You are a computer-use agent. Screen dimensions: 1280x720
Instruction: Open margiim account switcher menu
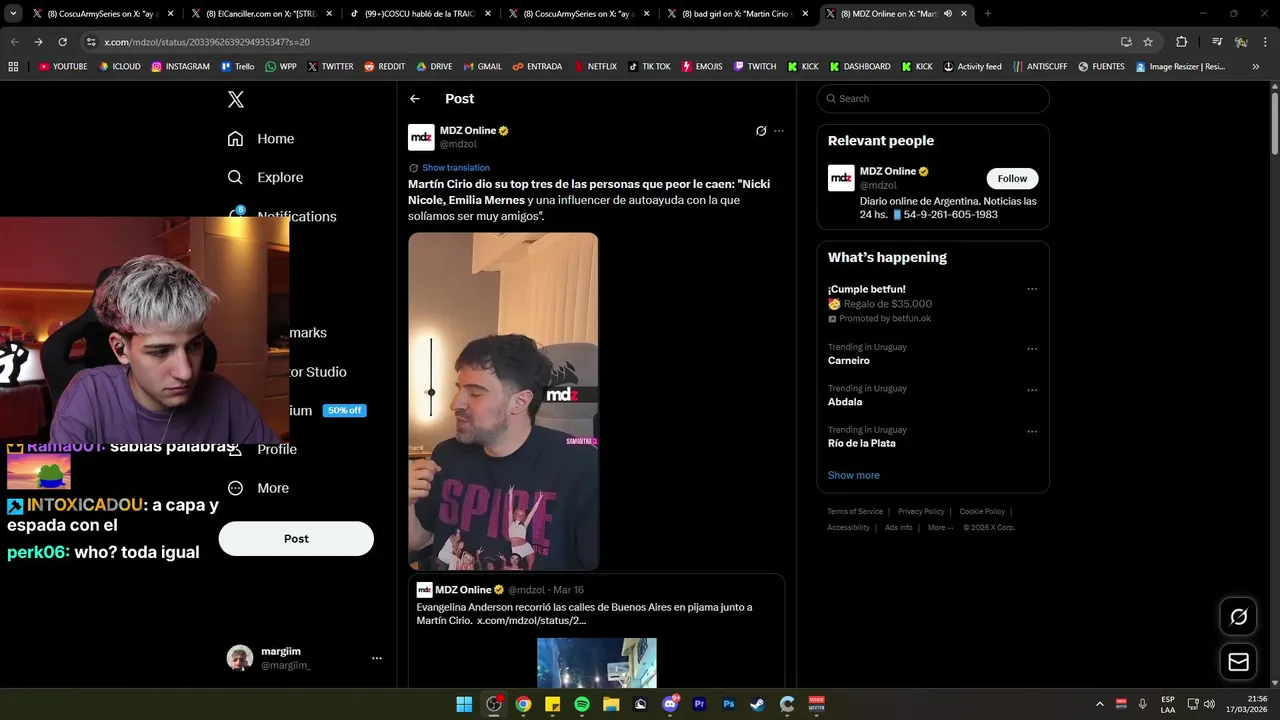tap(377, 658)
